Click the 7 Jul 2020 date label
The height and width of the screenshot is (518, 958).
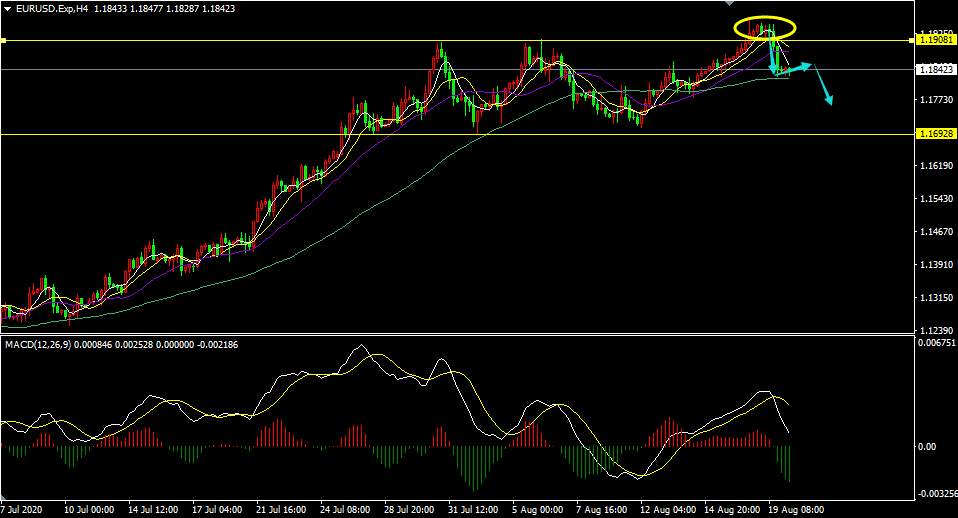point(22,509)
